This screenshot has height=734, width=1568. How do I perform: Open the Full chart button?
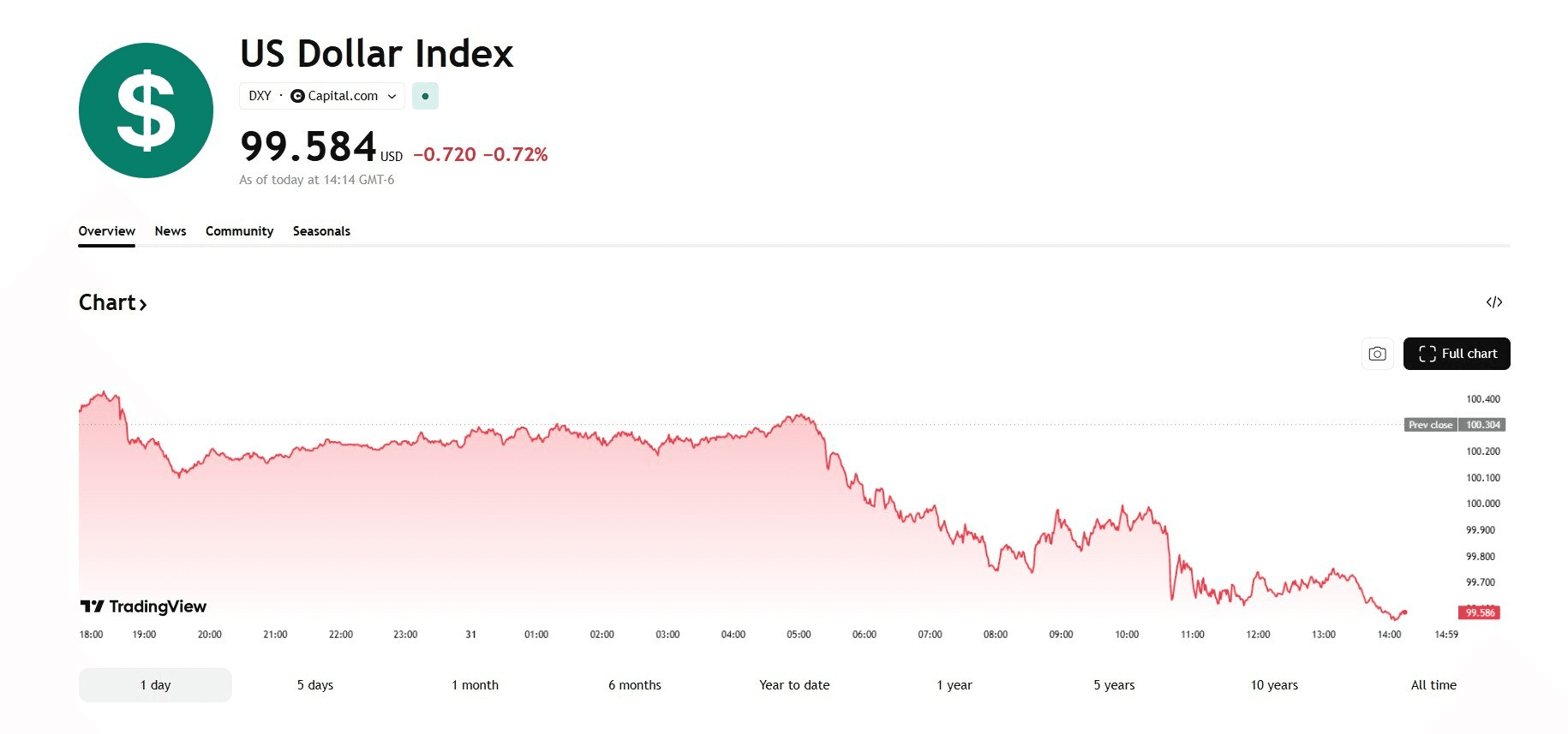1457,354
